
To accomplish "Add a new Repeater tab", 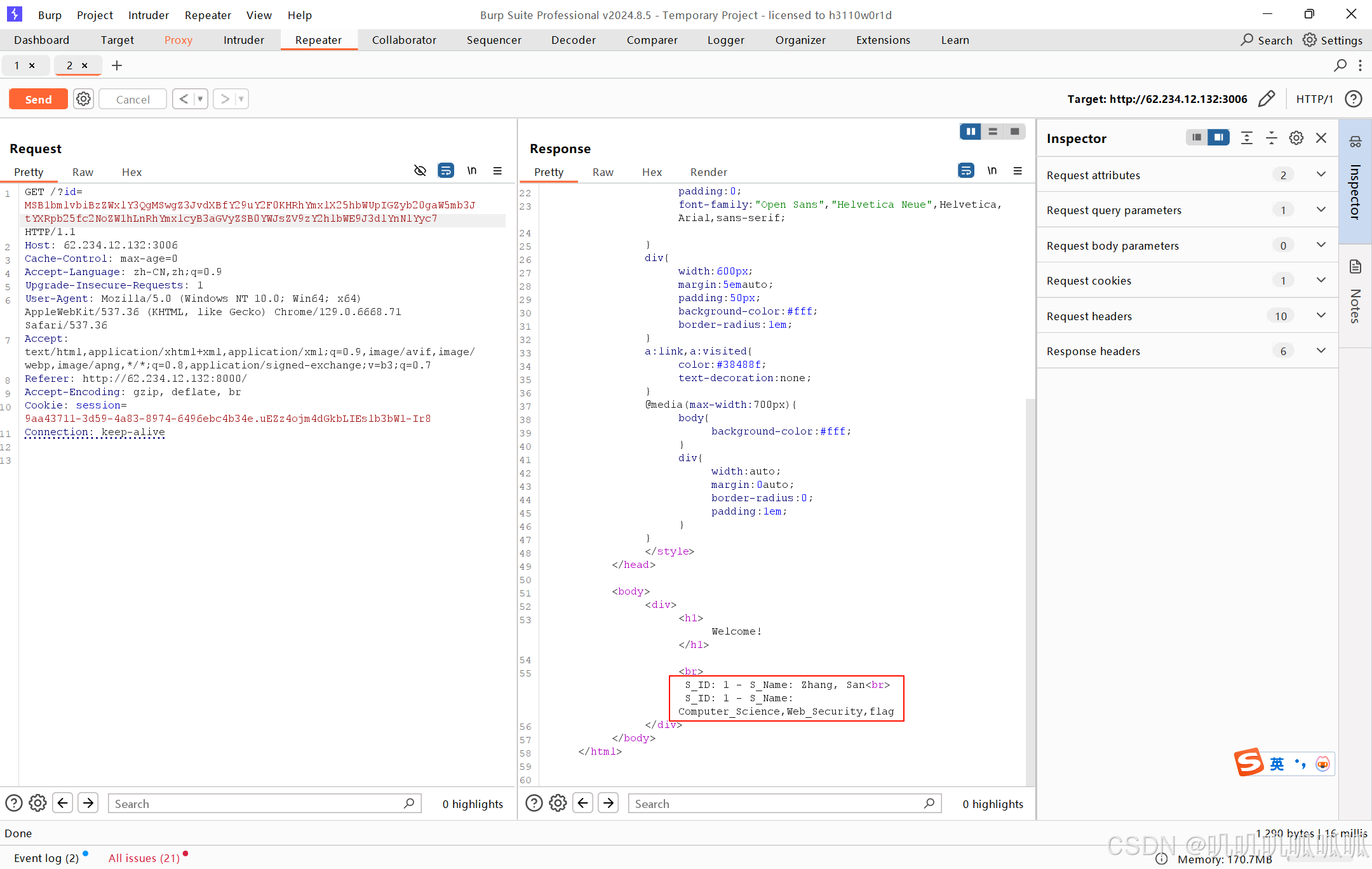I will click(117, 65).
